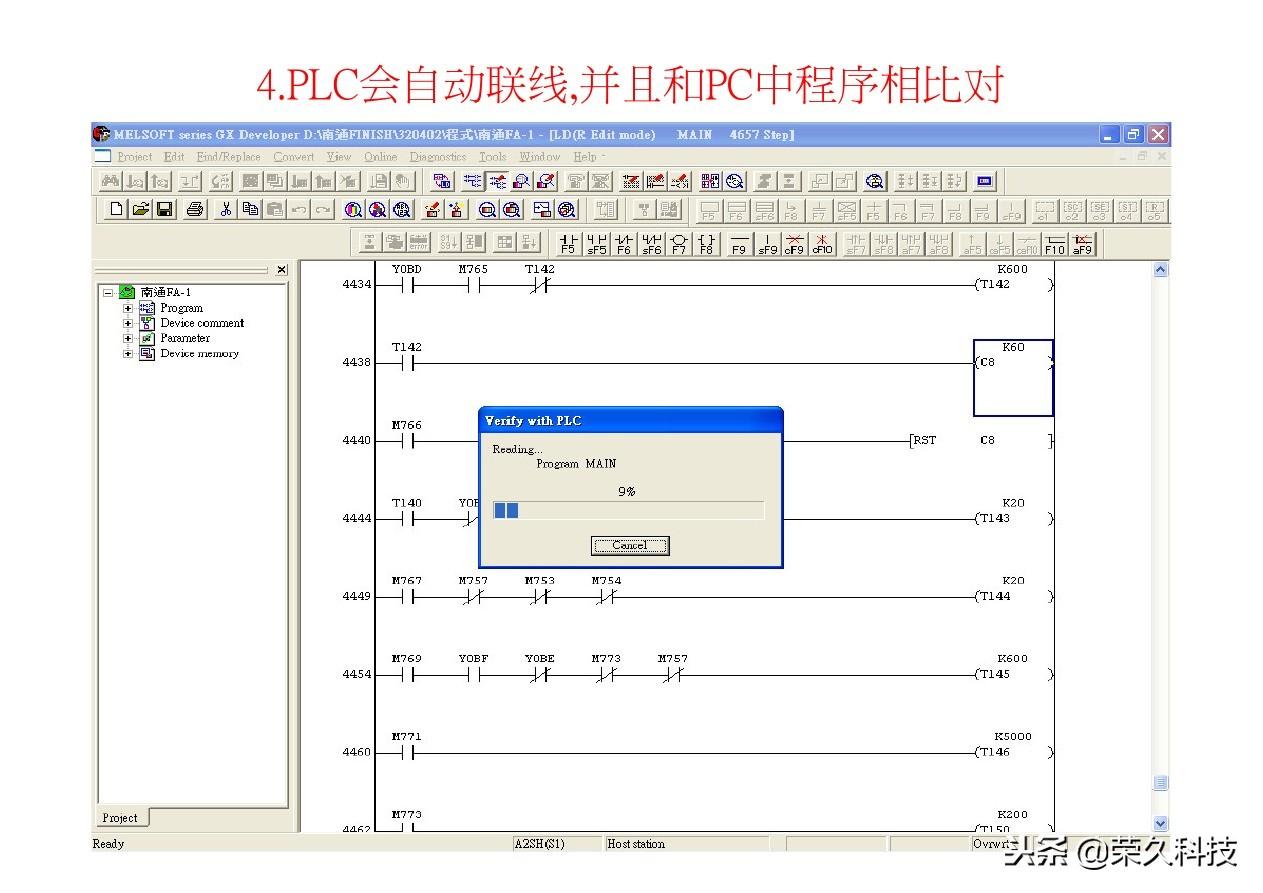
Task: Open the Online menu
Action: click(x=380, y=157)
